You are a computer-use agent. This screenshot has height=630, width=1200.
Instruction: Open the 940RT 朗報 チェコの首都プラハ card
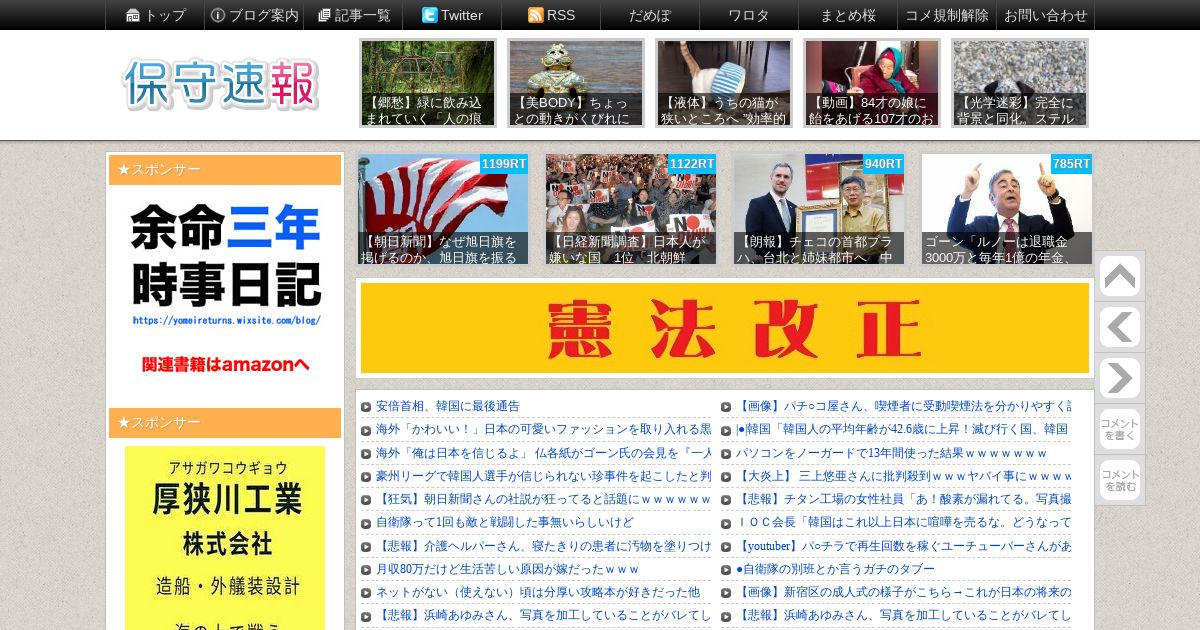tap(819, 209)
